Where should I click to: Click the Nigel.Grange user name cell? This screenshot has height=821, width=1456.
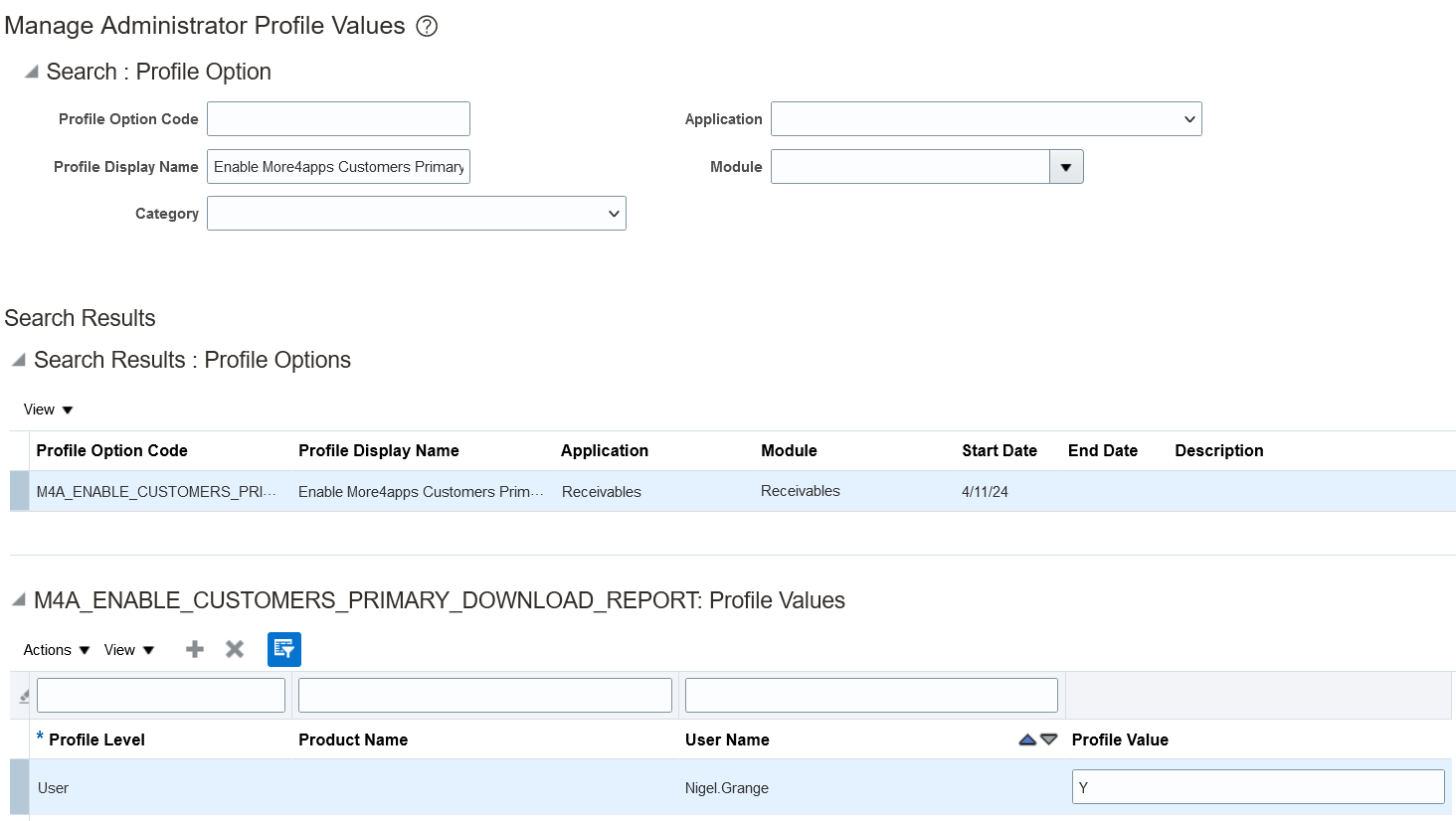click(x=727, y=788)
